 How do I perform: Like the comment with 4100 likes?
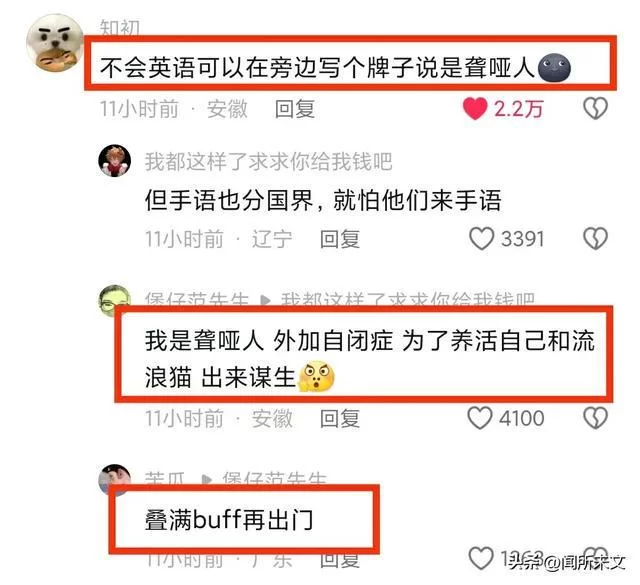coord(480,418)
